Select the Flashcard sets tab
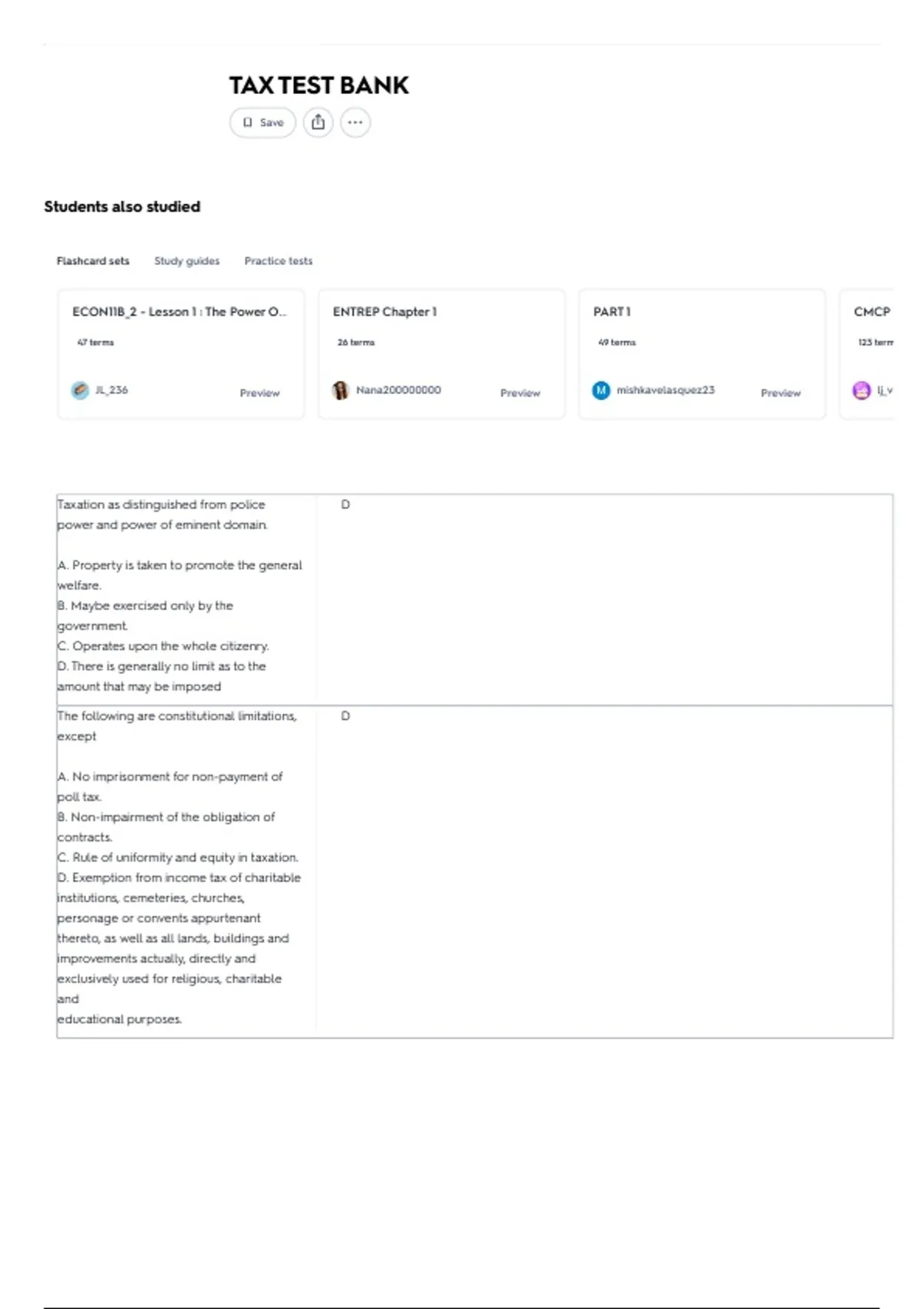The width and height of the screenshot is (924, 1309). 93,261
